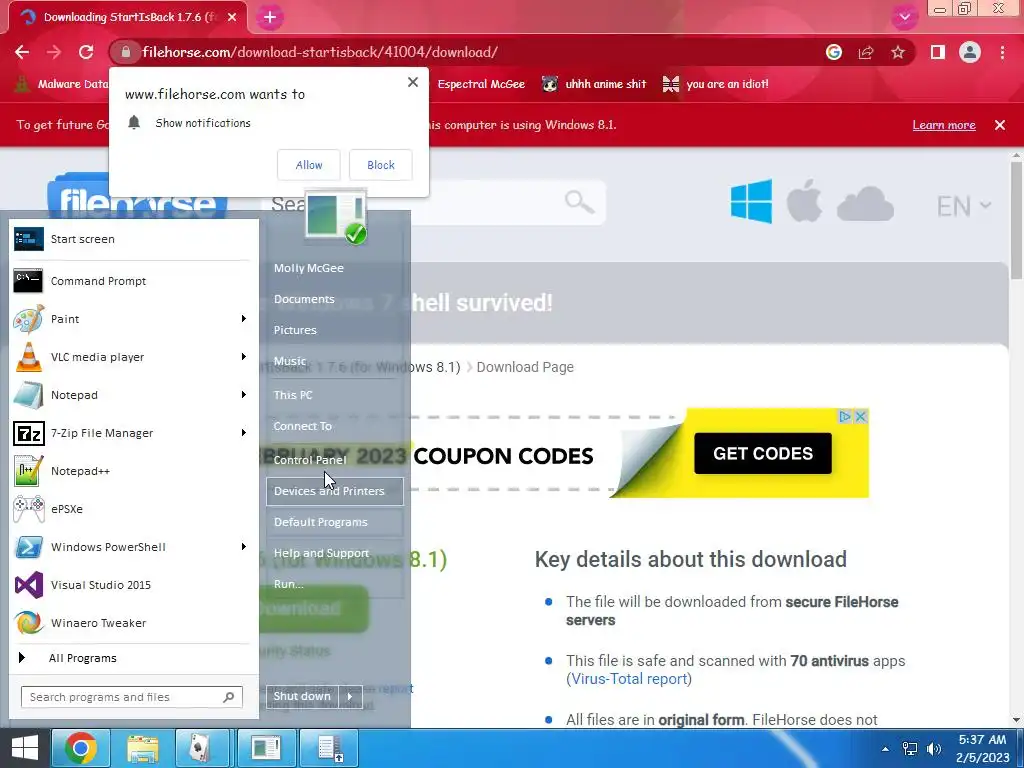Open EN language dropdown
This screenshot has width=1024, height=768.
[x=963, y=206]
